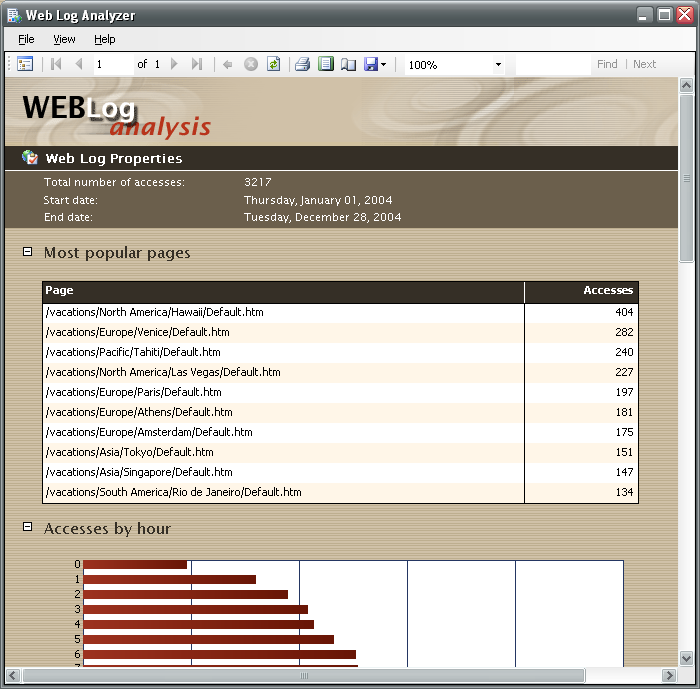Click the vertical scrollbar down arrow
This screenshot has height=689, width=700.
coord(687,657)
